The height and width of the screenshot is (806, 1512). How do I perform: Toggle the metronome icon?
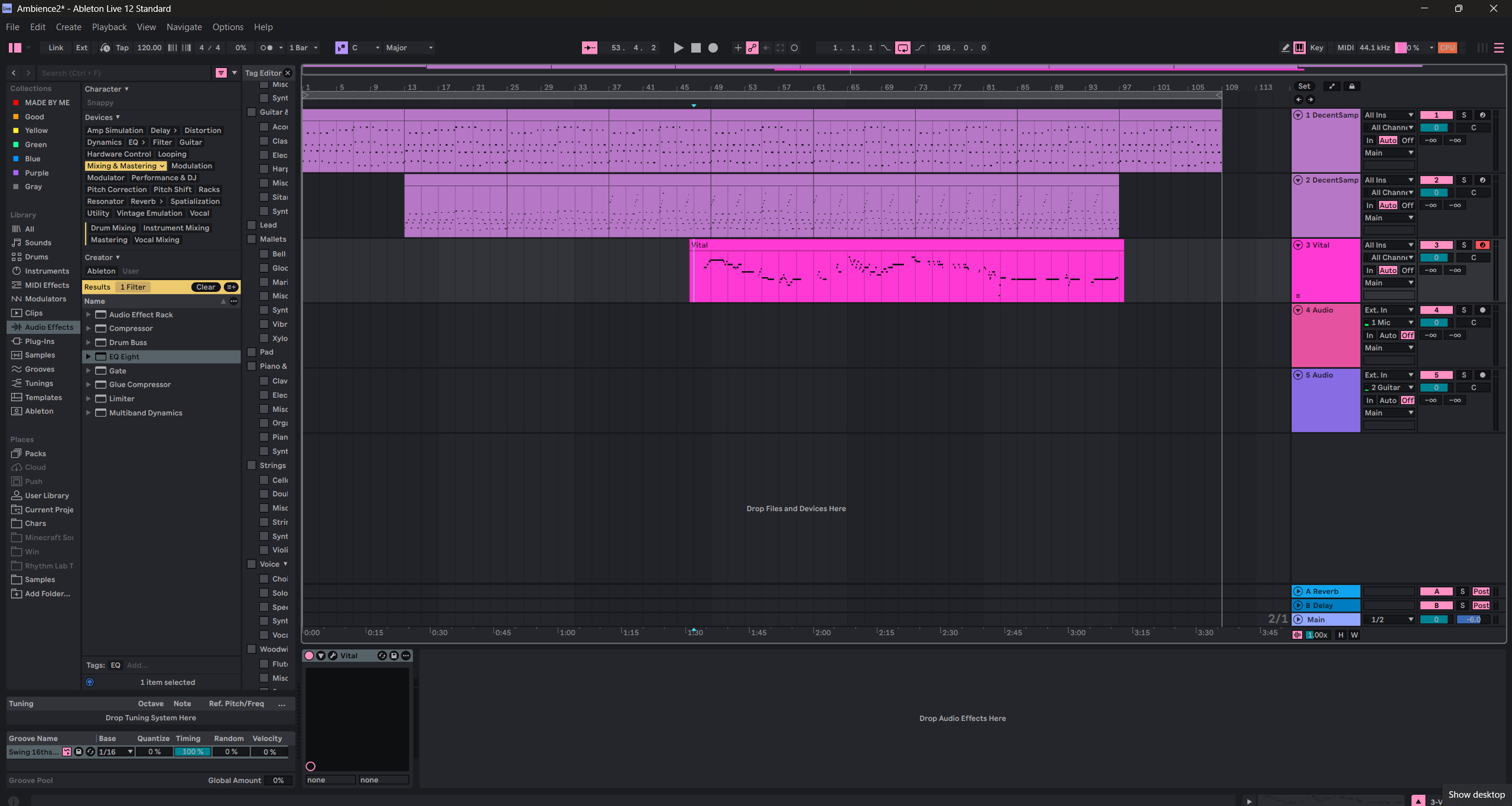coord(266,48)
